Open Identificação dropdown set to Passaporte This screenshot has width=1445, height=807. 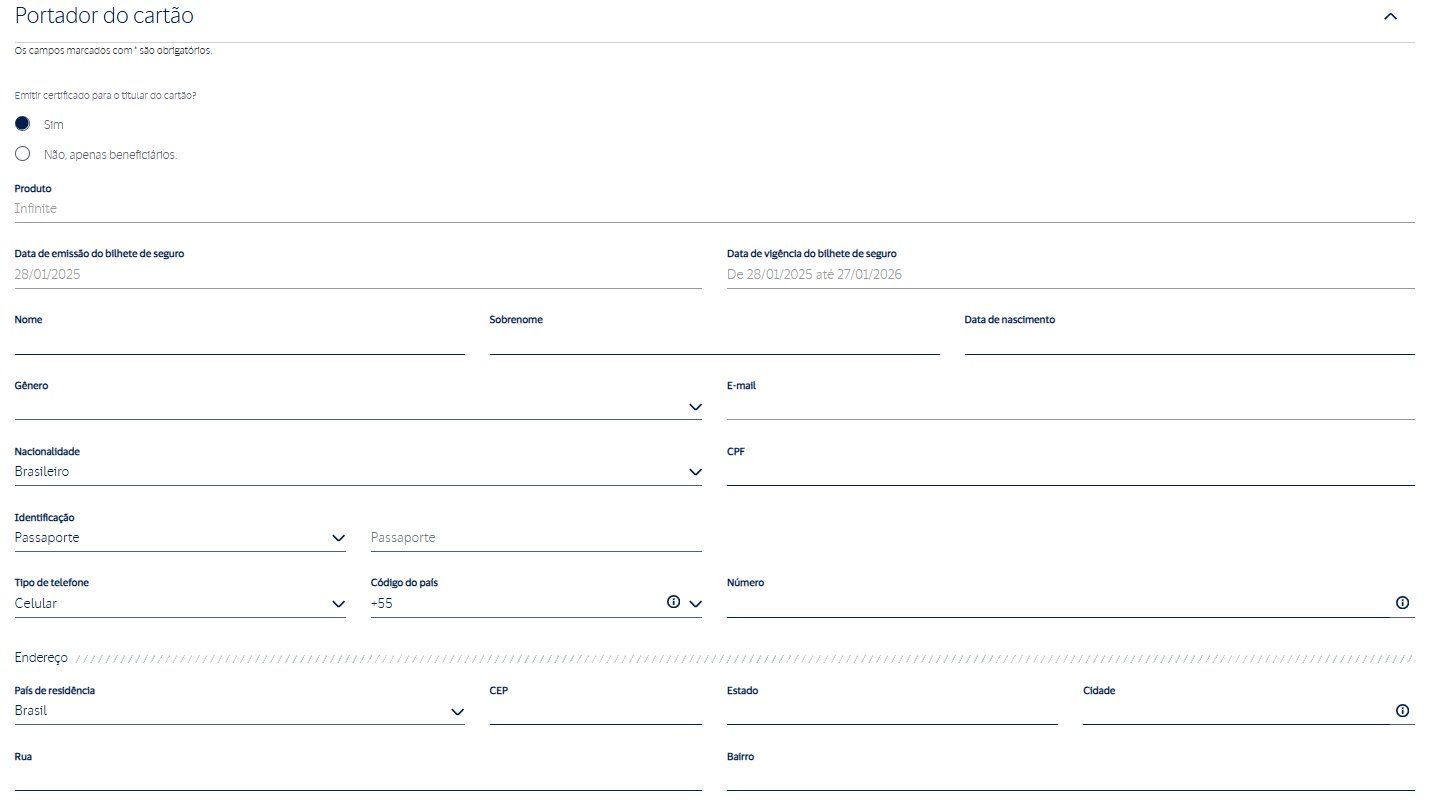tap(180, 538)
